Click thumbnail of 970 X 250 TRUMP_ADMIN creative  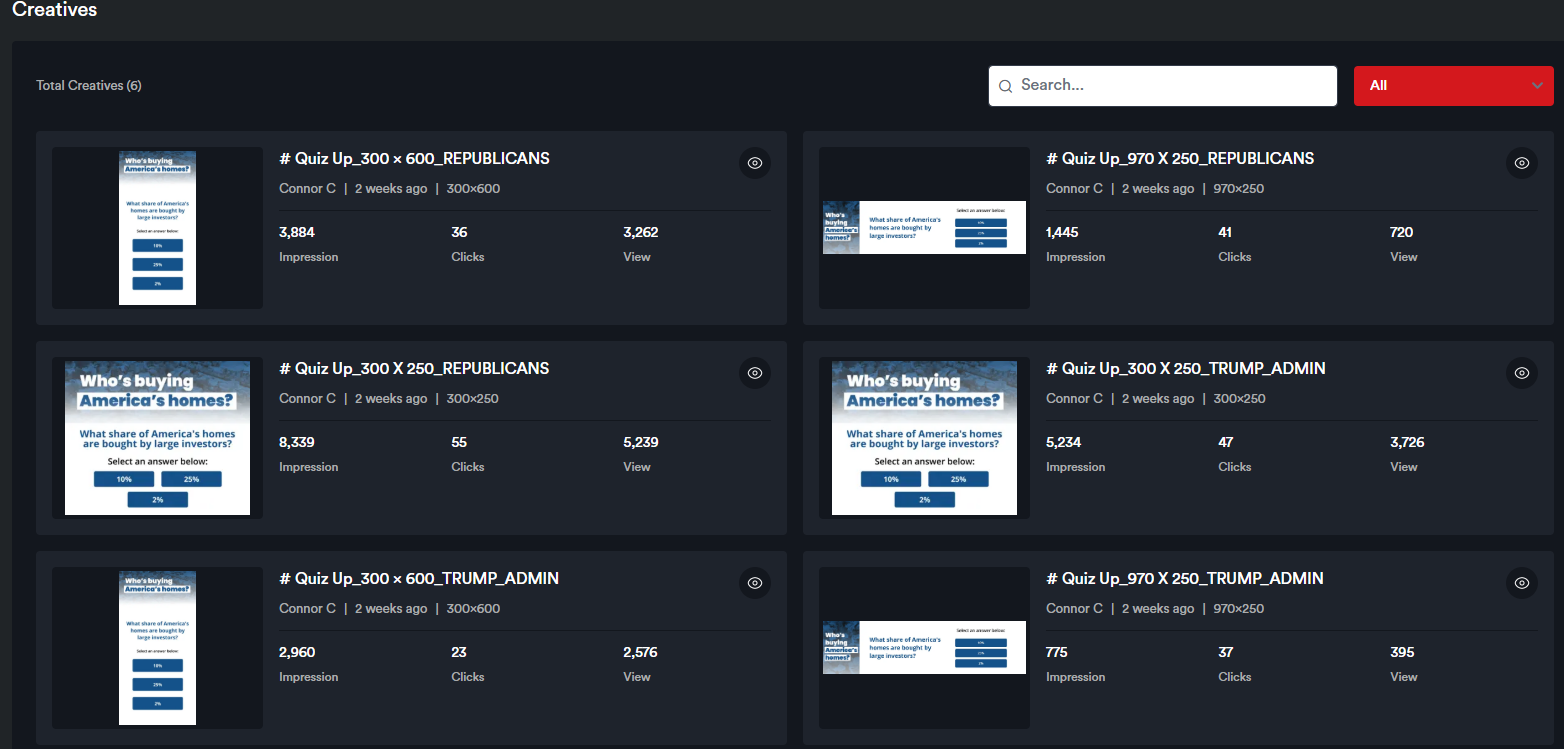(924, 648)
